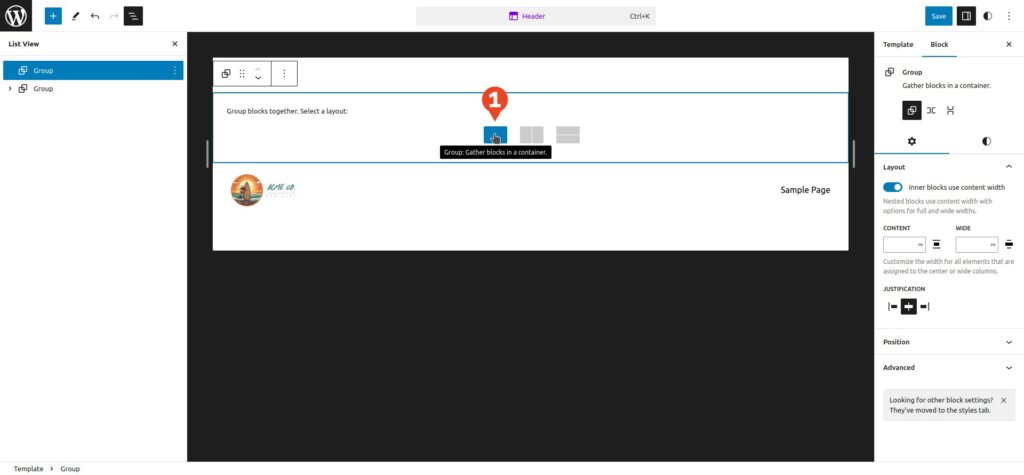Select the Stack layout in placeholder
1024x475 pixels.
[567, 135]
